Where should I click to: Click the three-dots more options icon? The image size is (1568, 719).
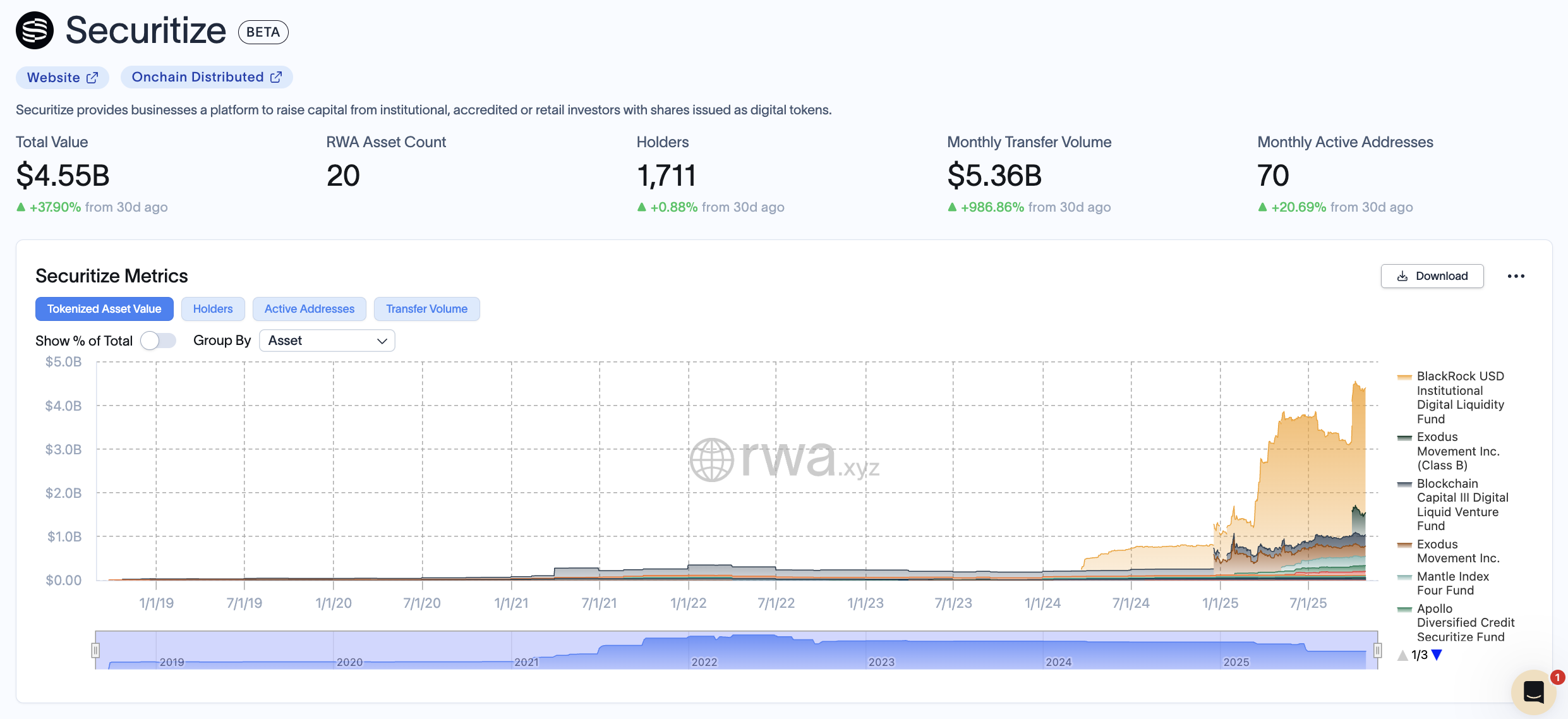click(x=1516, y=276)
